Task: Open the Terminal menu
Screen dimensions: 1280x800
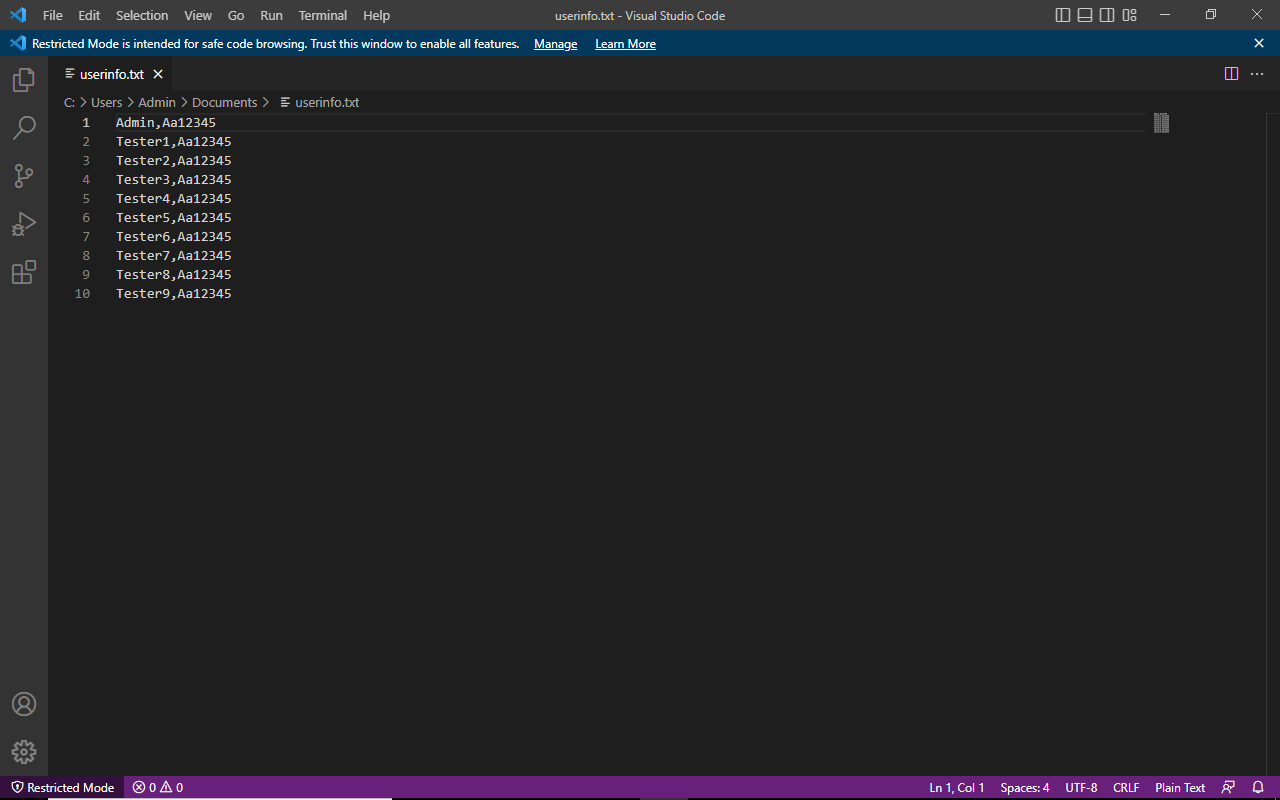Action: click(x=323, y=15)
